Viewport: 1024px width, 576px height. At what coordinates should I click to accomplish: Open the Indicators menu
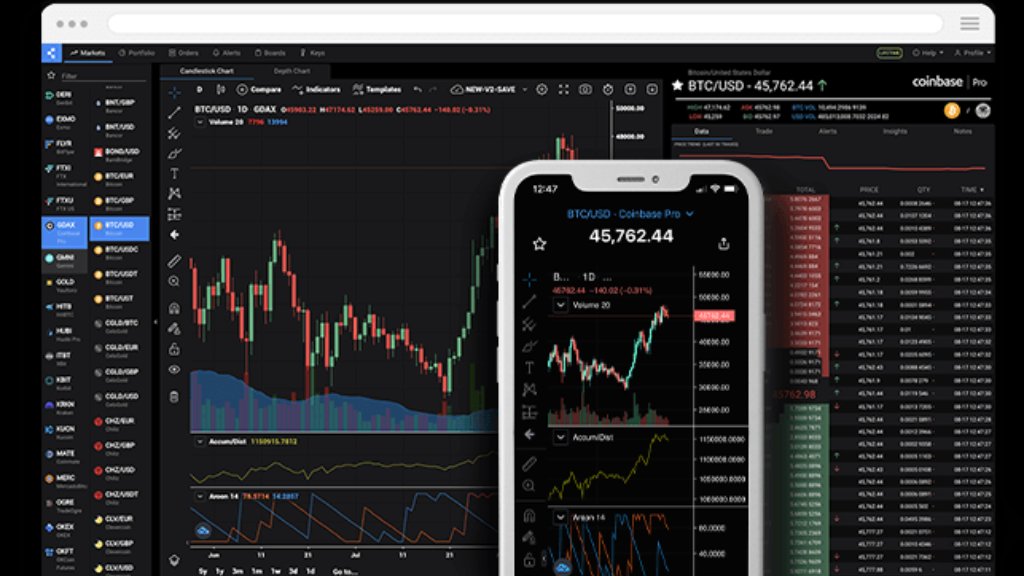(x=316, y=89)
